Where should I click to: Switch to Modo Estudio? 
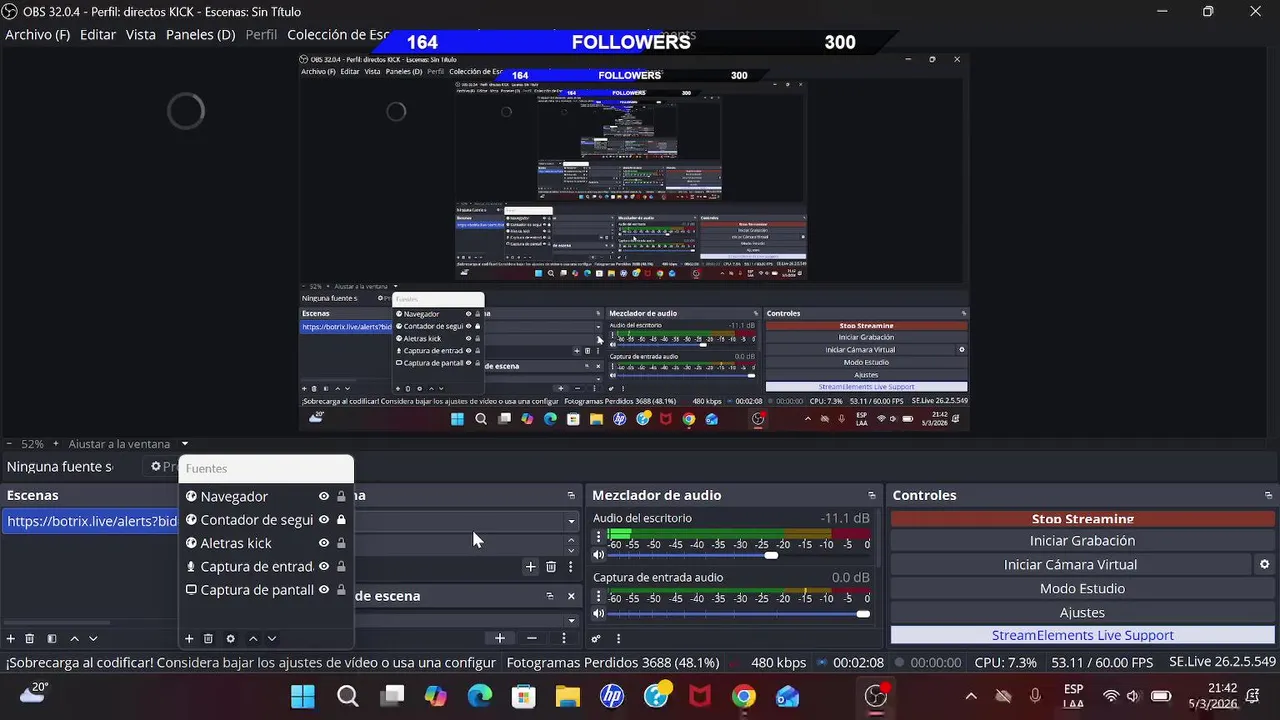[x=1082, y=589]
